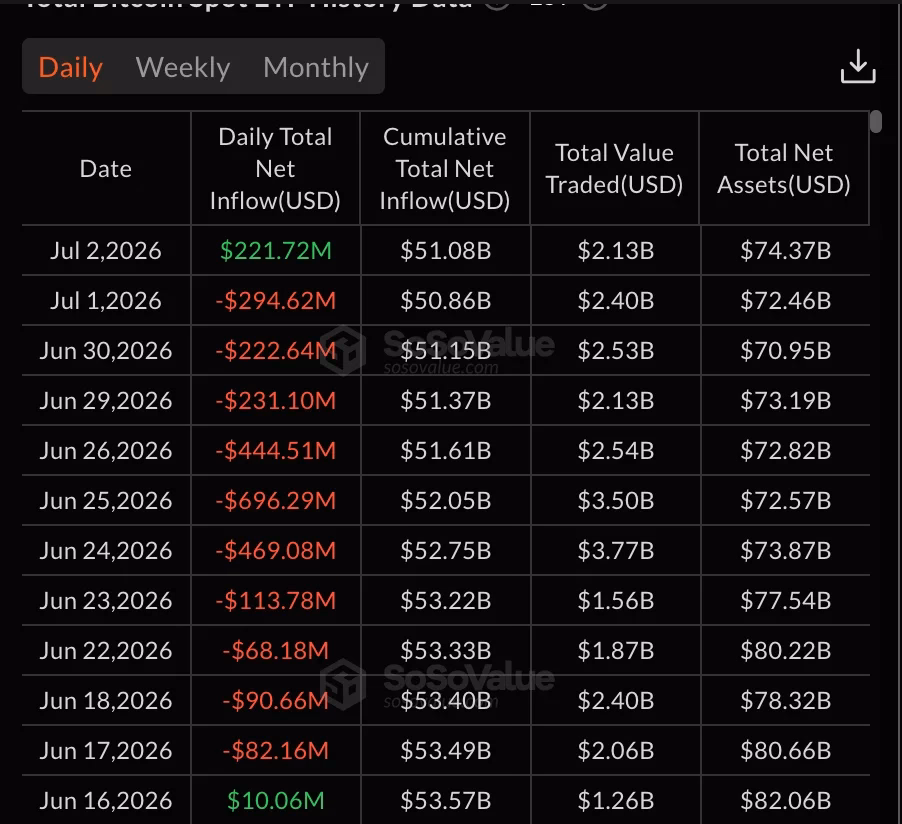Image resolution: width=902 pixels, height=824 pixels.
Task: Select the $80.22B net assets value
Action: click(x=786, y=651)
